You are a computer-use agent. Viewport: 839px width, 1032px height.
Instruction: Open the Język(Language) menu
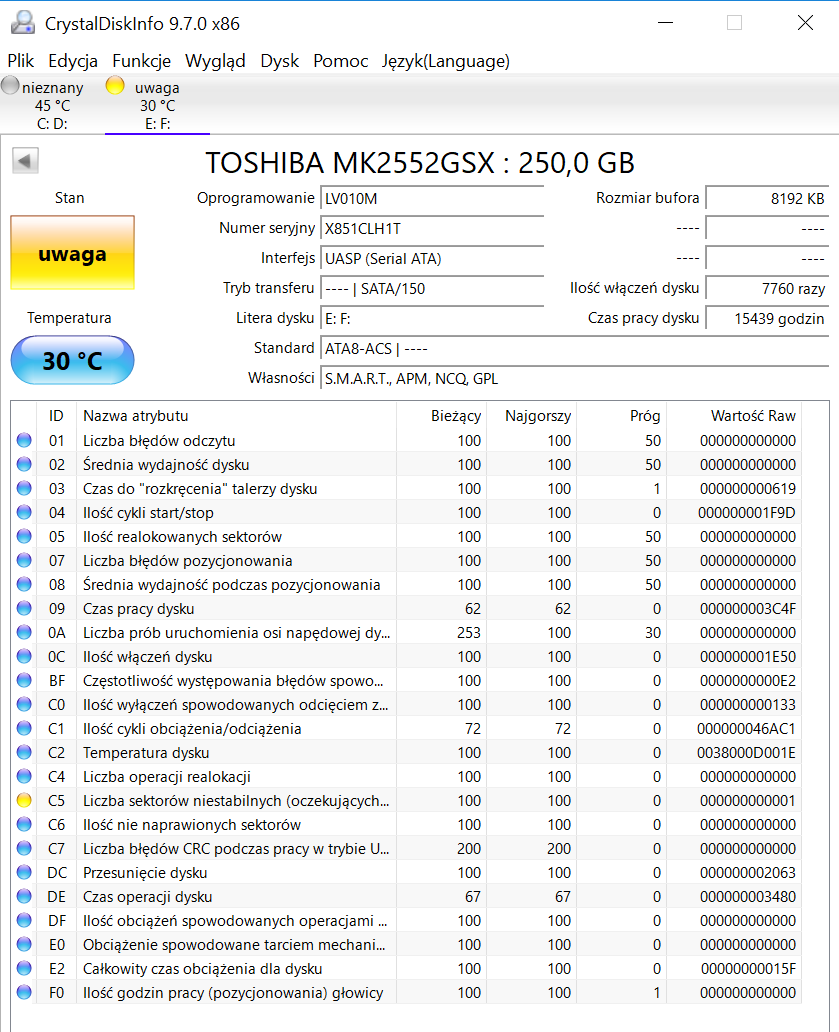tap(445, 61)
